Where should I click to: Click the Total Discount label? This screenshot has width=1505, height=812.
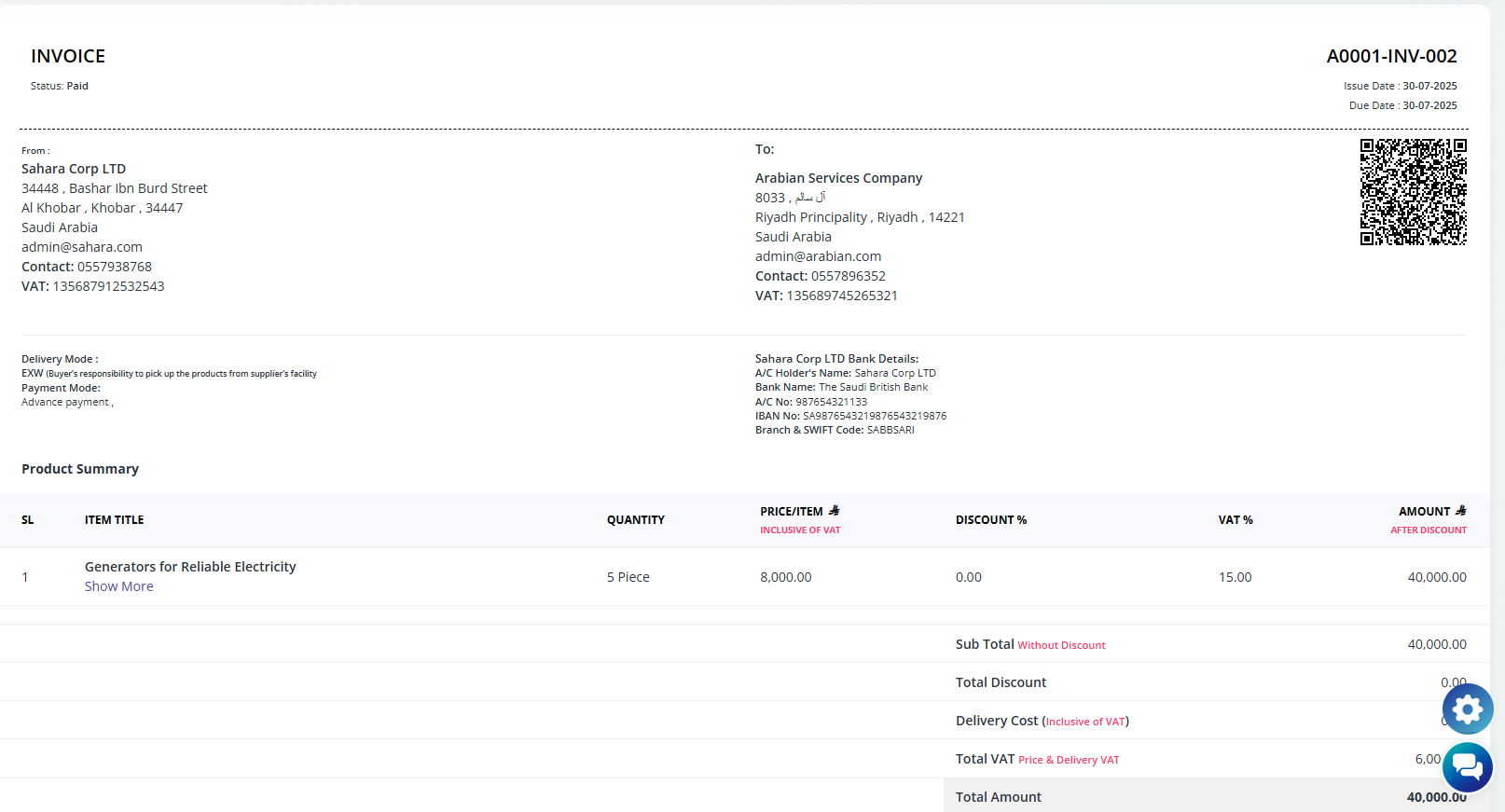[1001, 682]
